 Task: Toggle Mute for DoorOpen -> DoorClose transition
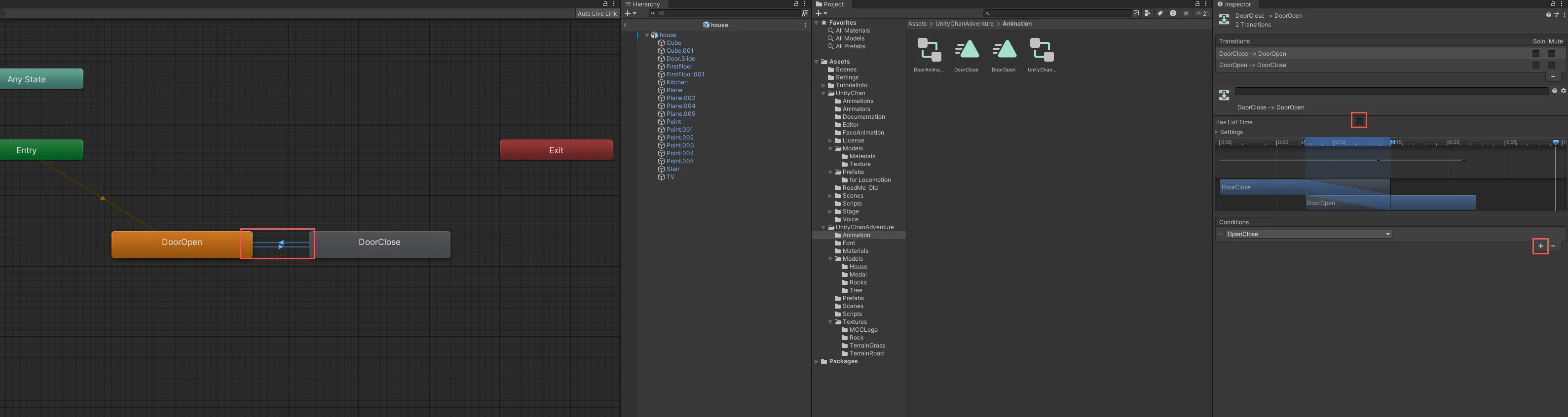[1552, 65]
